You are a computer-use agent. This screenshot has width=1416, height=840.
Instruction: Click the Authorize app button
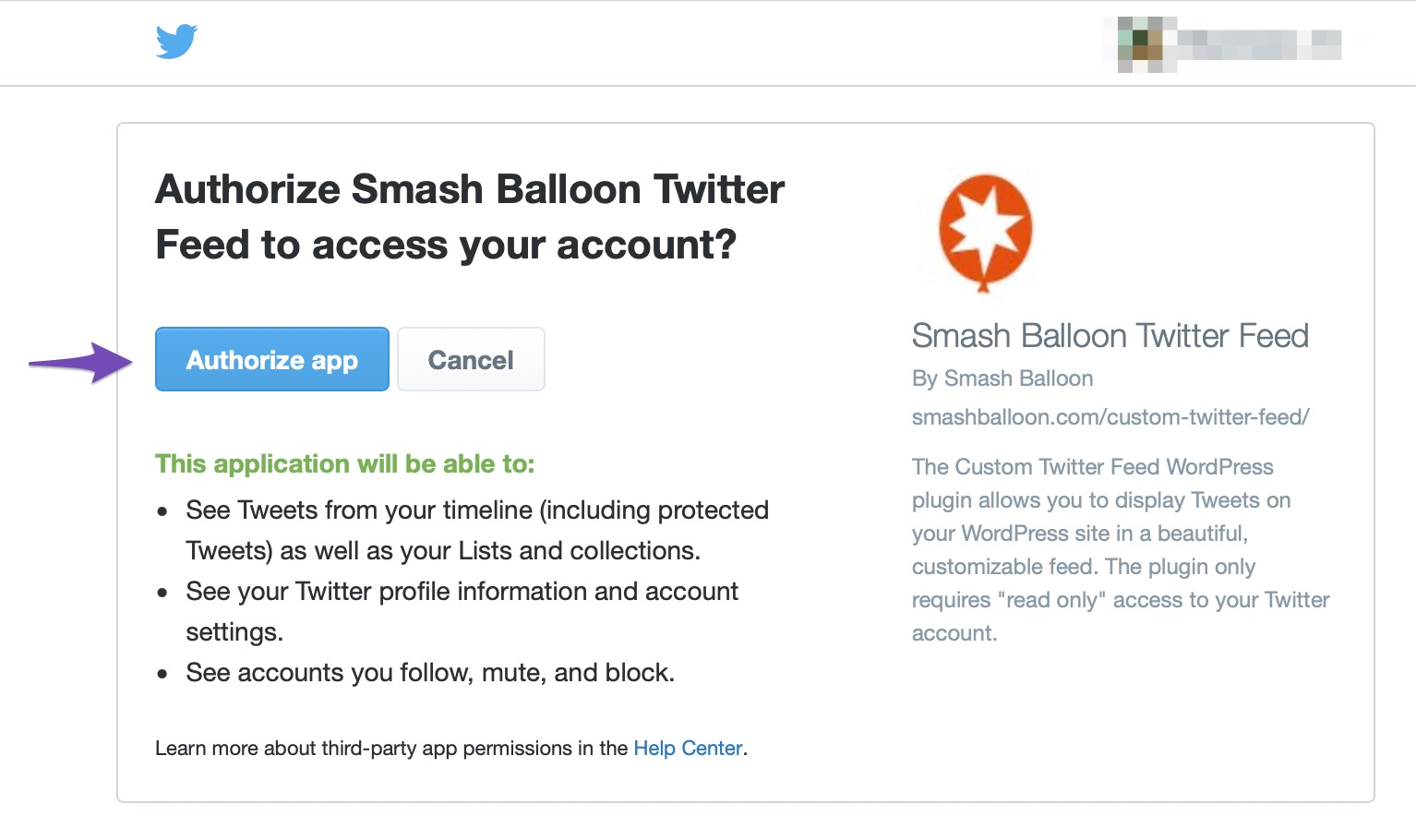pyautogui.click(x=272, y=359)
